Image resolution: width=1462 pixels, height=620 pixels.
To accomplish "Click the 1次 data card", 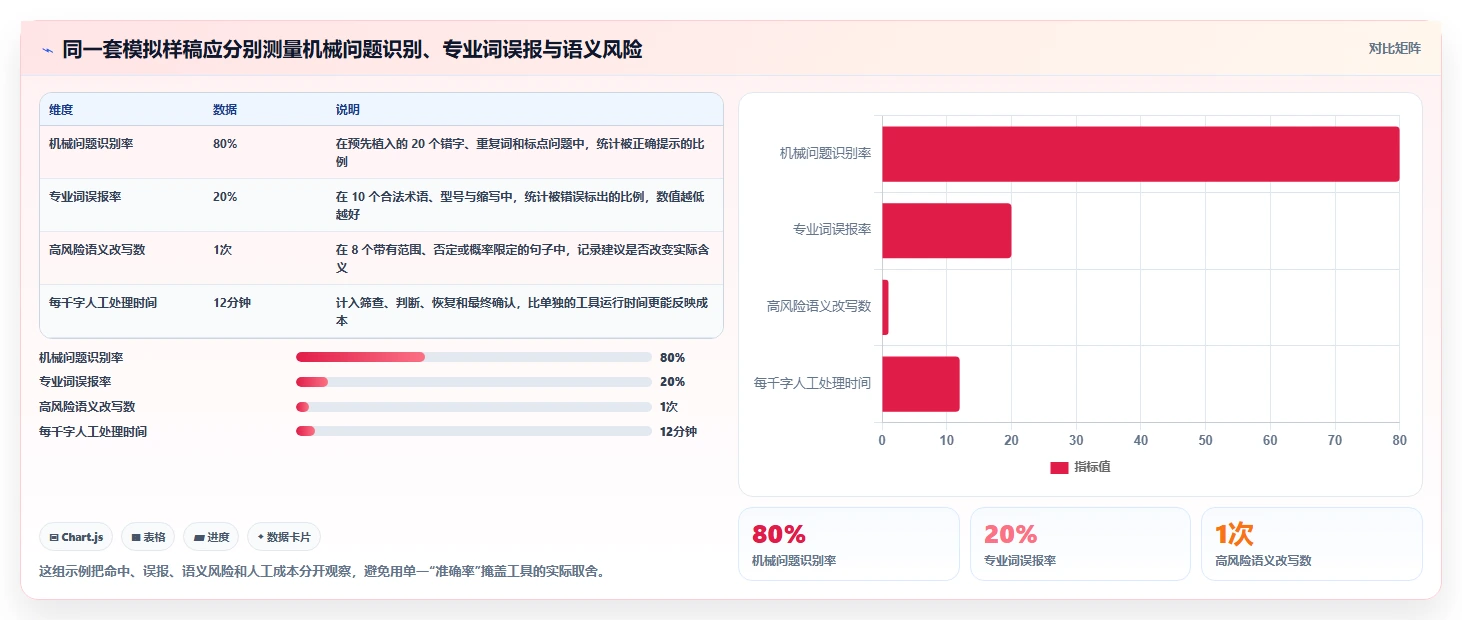I will tap(1311, 544).
